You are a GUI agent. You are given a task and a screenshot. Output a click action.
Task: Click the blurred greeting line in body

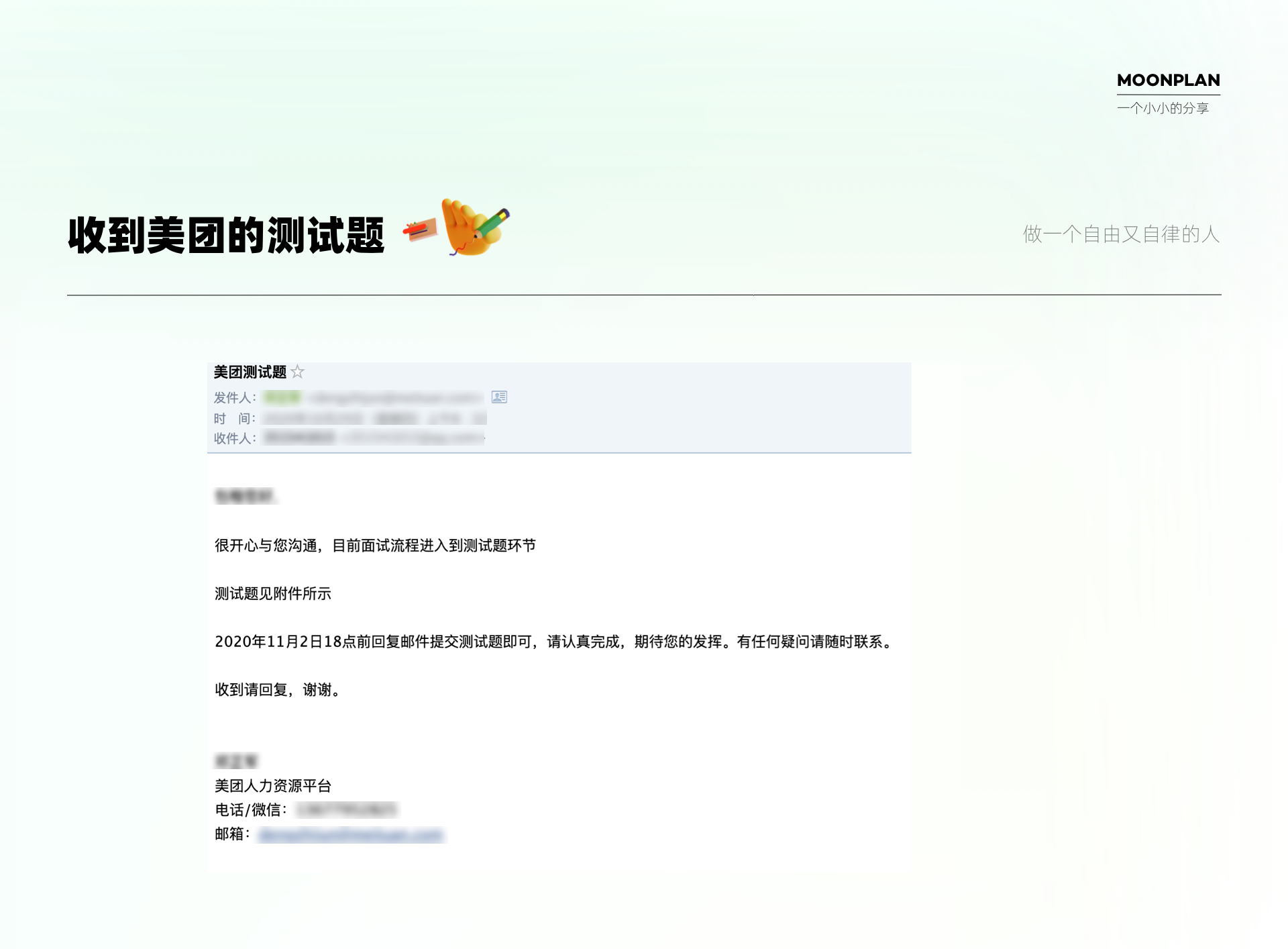245,497
